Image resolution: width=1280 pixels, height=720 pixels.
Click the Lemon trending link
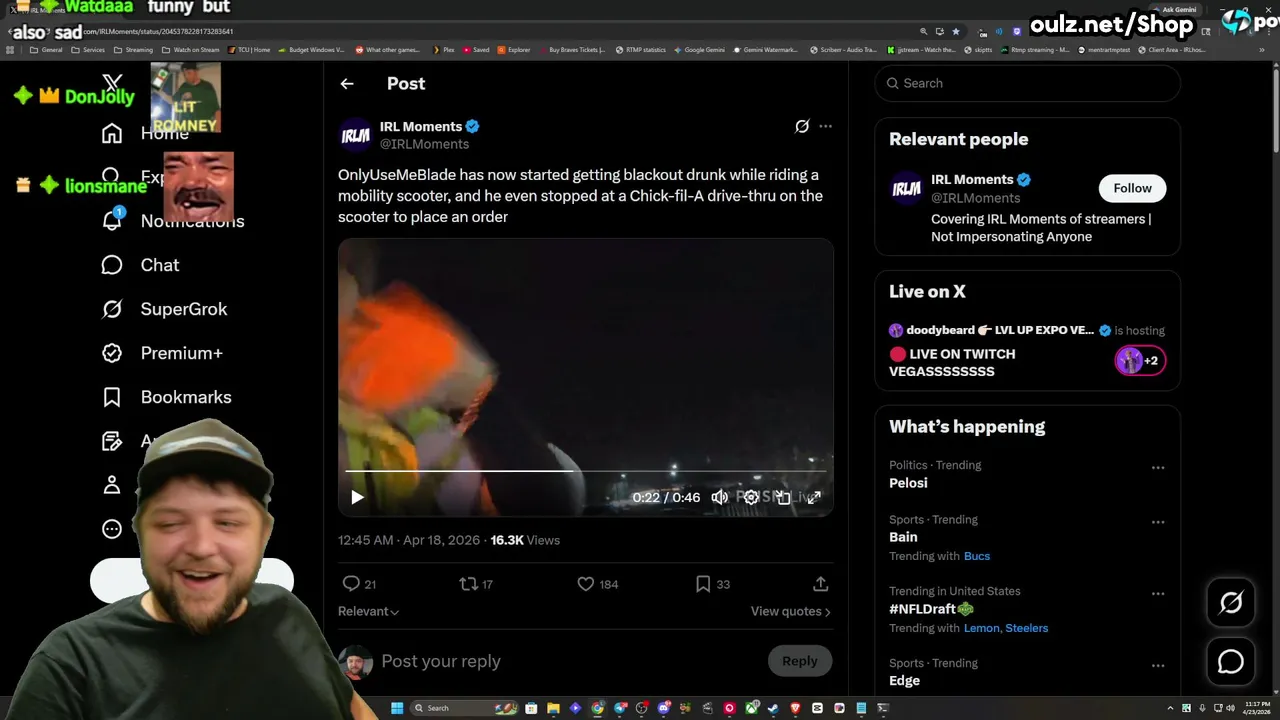[981, 628]
